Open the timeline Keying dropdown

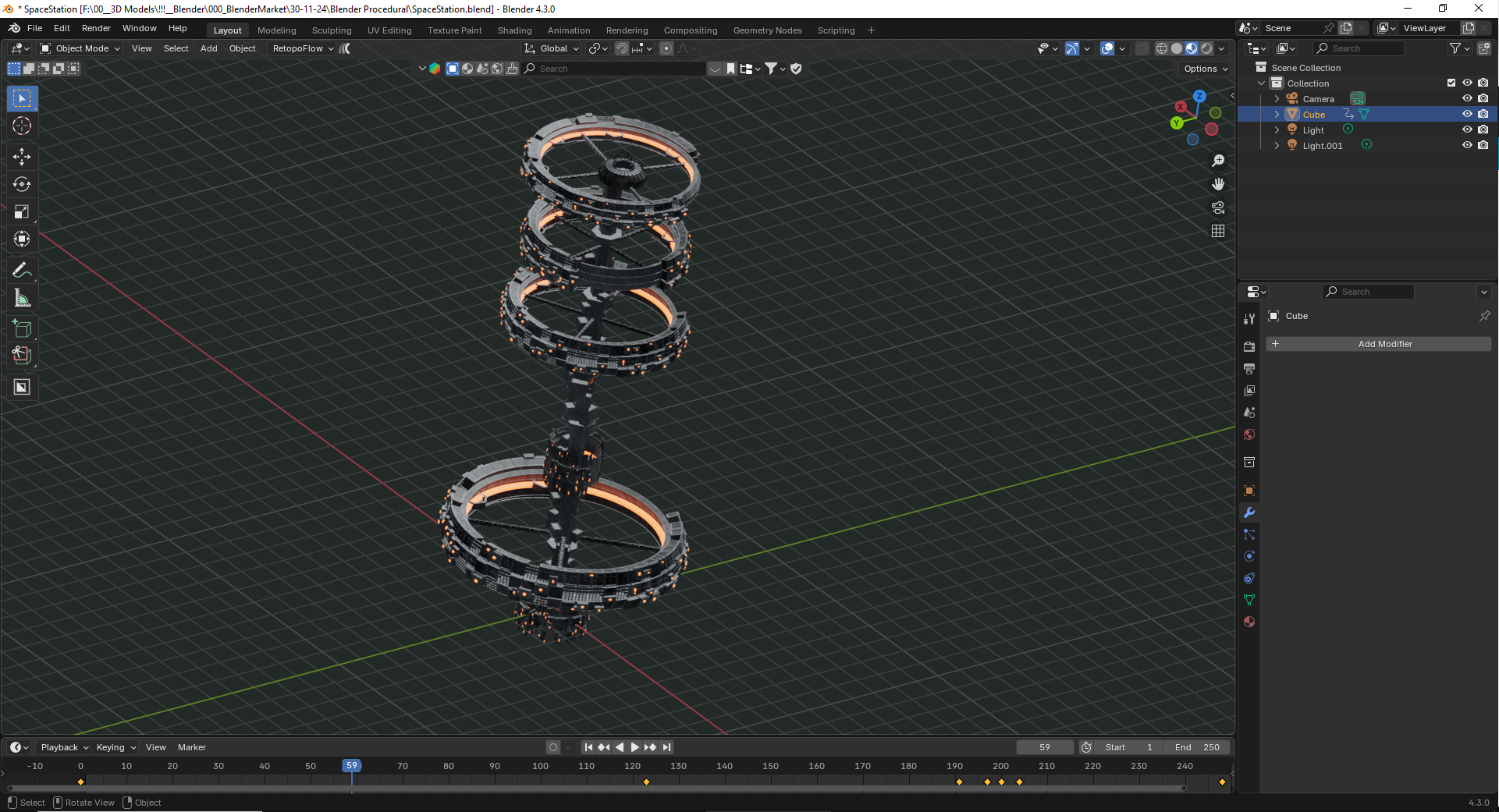[116, 747]
